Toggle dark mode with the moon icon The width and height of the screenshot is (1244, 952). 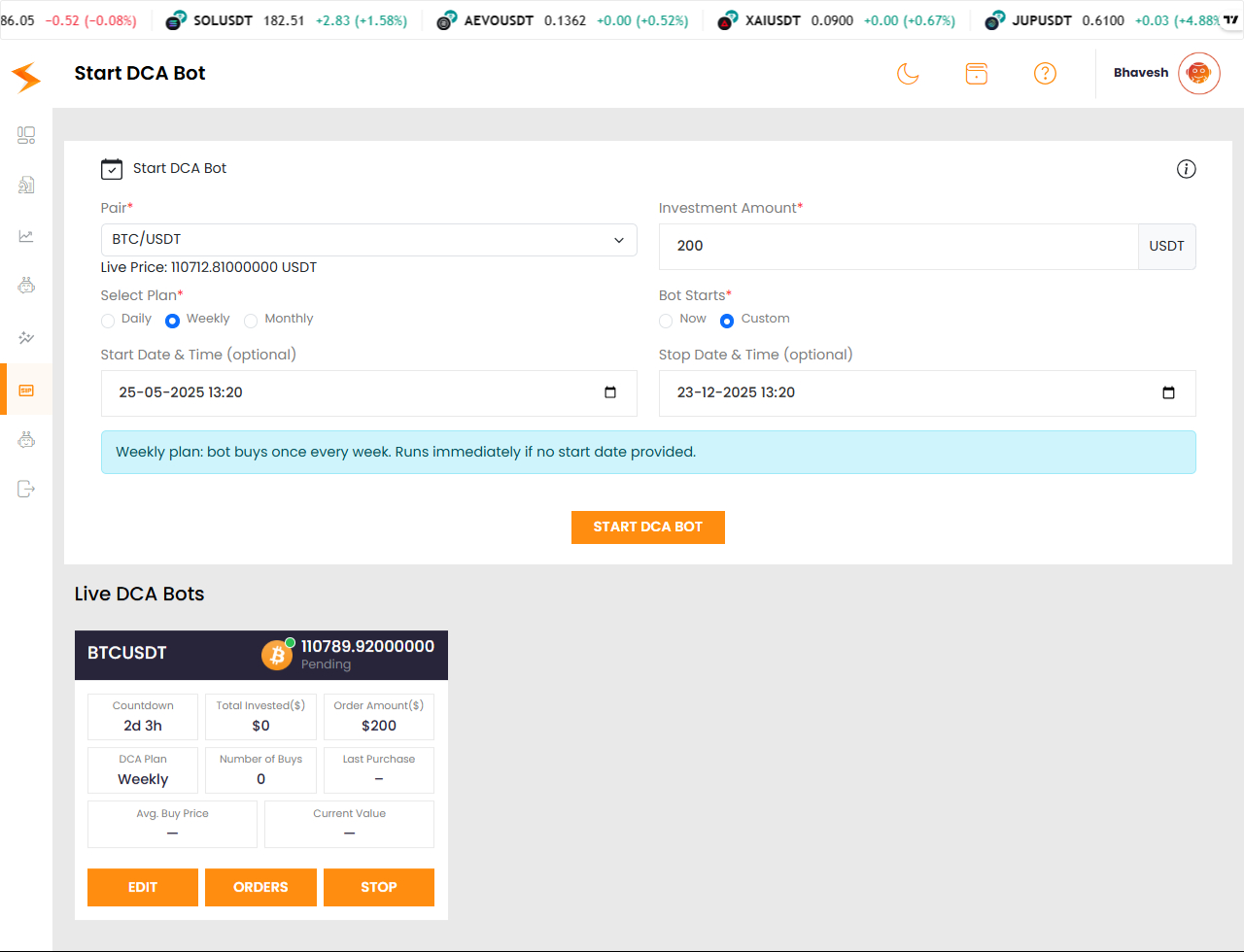(x=908, y=74)
